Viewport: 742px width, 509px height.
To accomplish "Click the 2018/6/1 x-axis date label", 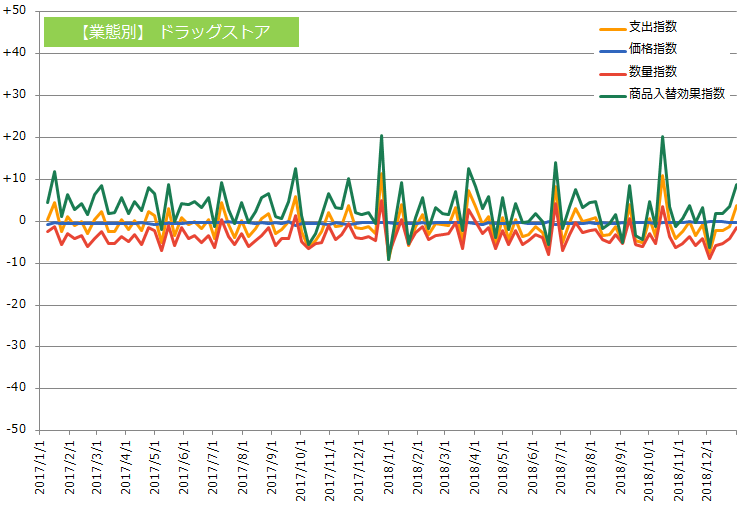I will [532, 468].
